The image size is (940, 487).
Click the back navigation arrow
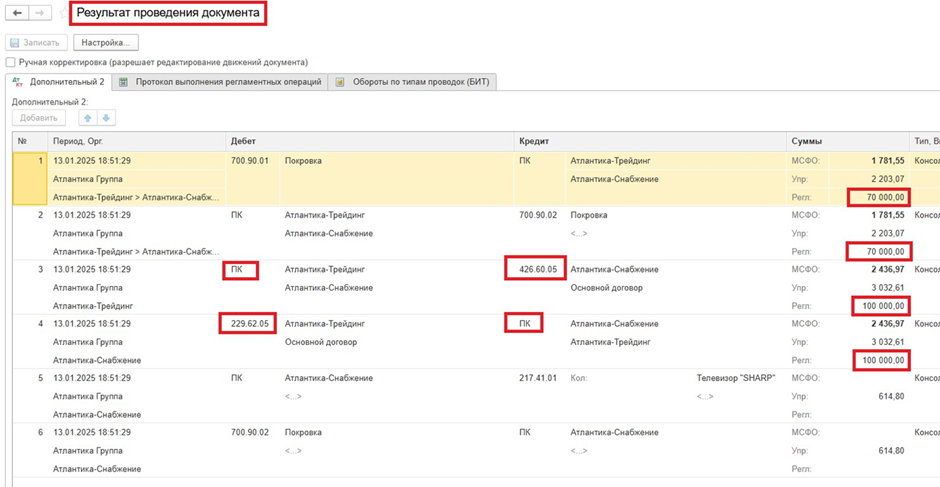click(x=17, y=13)
